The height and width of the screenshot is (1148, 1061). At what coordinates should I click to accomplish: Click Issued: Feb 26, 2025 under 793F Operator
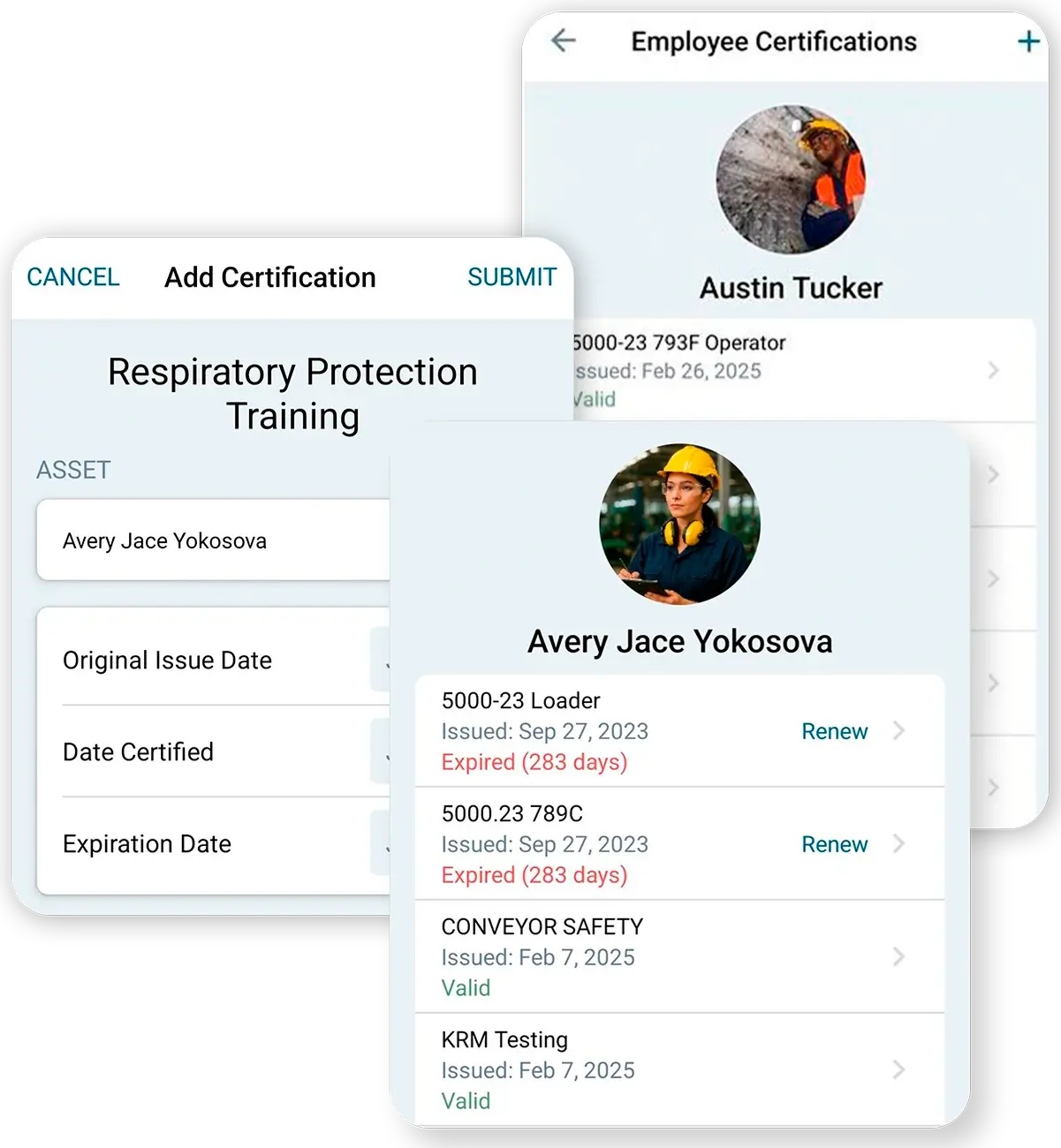point(667,371)
